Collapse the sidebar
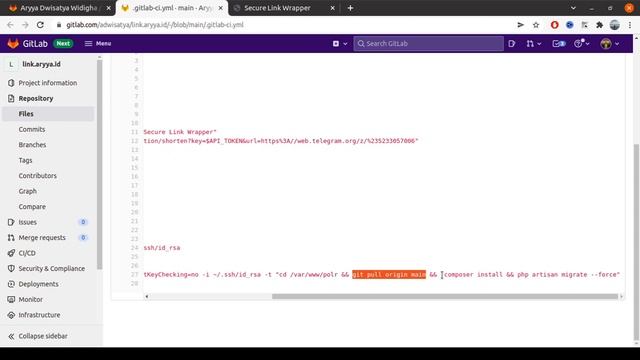This screenshot has width=640, height=360. pos(38,336)
